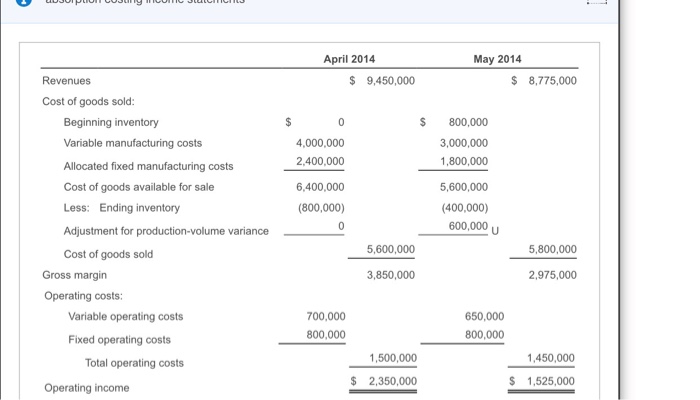Select May revenues value 8,775,000
This screenshot has width=700, height=400.
[x=553, y=81]
